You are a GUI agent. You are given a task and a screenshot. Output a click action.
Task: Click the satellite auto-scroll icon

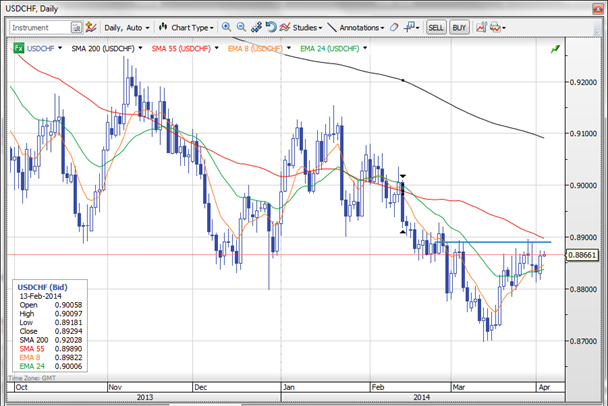(x=256, y=27)
